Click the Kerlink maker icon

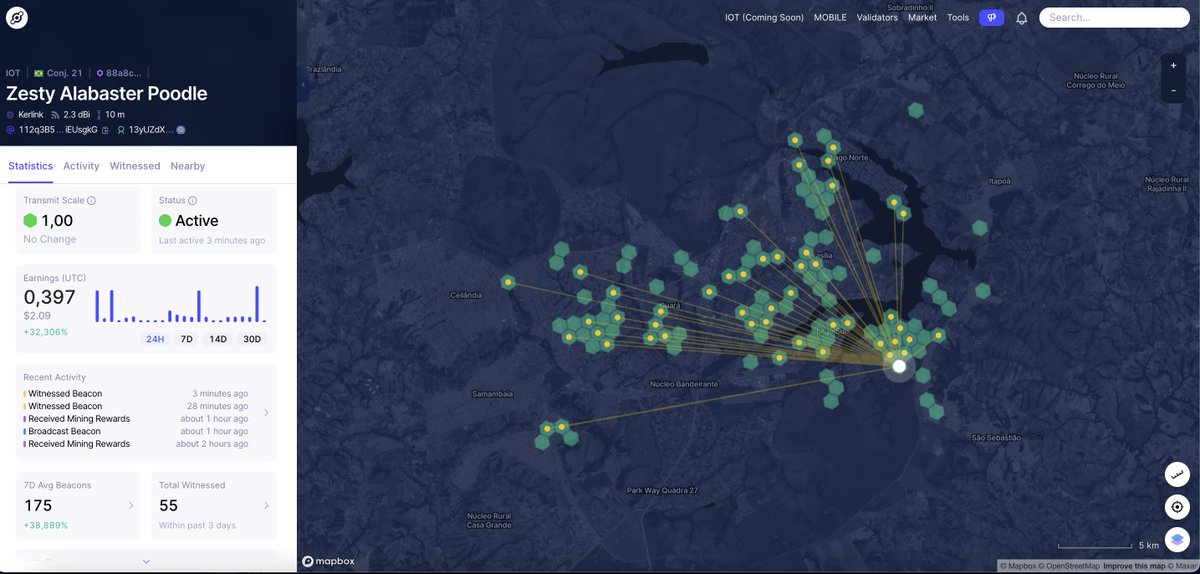point(11,115)
